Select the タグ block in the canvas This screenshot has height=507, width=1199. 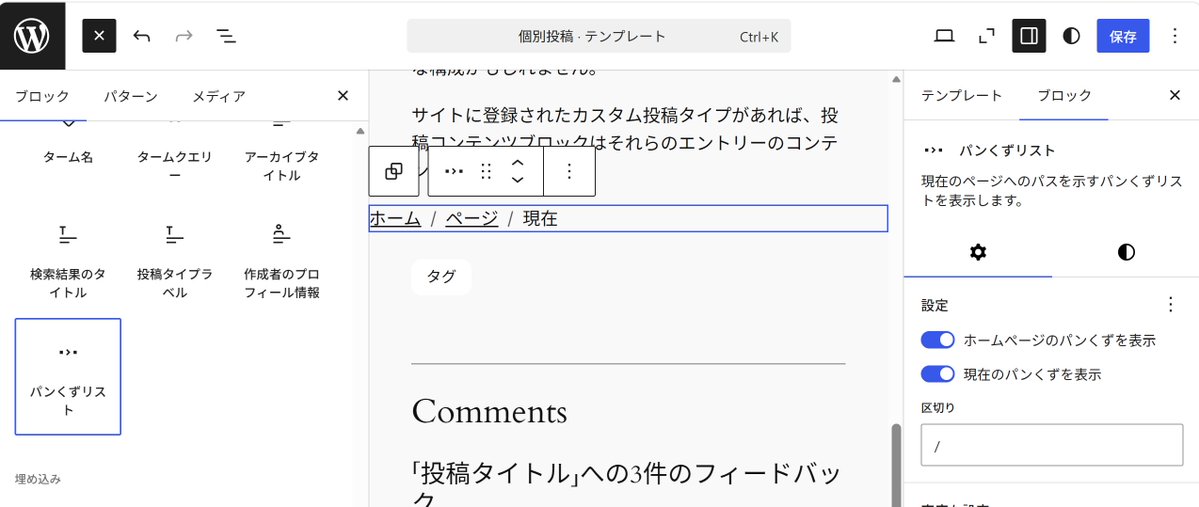click(441, 277)
